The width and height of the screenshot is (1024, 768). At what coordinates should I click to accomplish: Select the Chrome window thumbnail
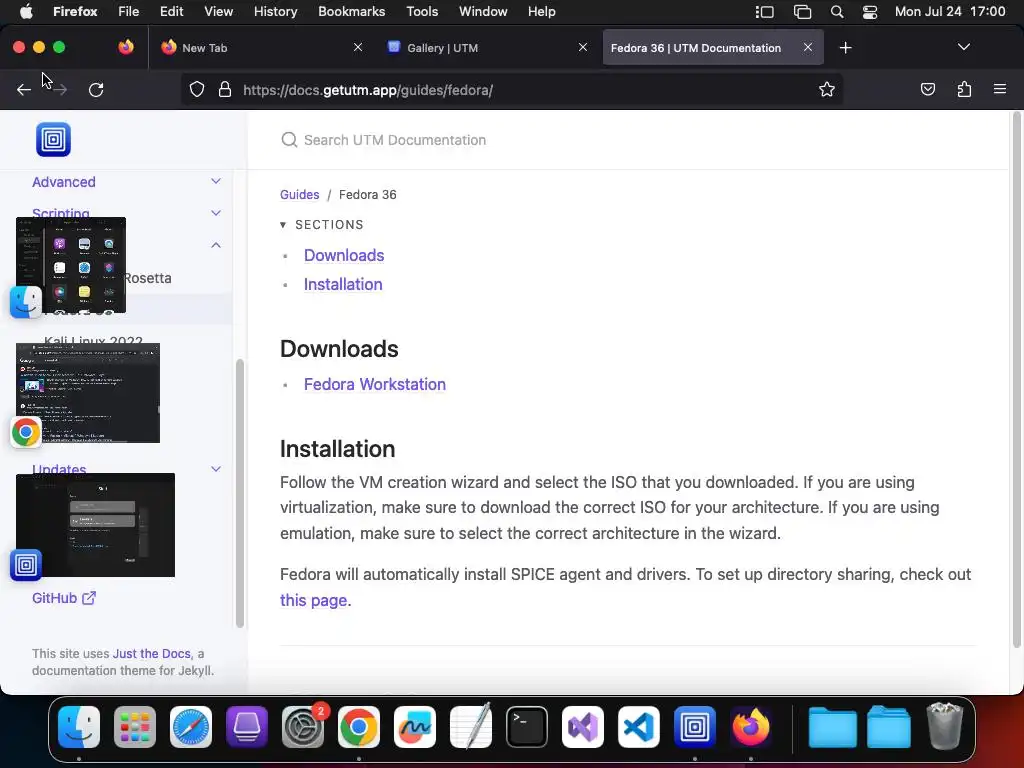click(88, 392)
